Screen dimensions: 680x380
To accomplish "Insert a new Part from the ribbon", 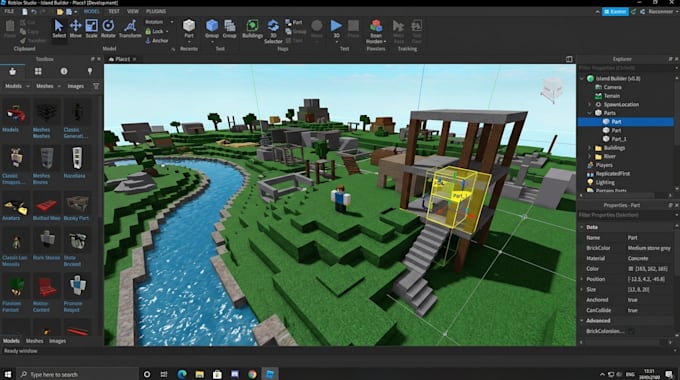I will (x=189, y=29).
